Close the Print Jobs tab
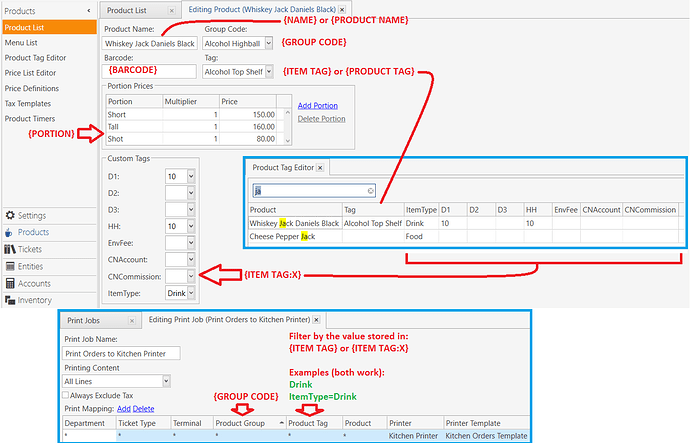 coord(132,321)
